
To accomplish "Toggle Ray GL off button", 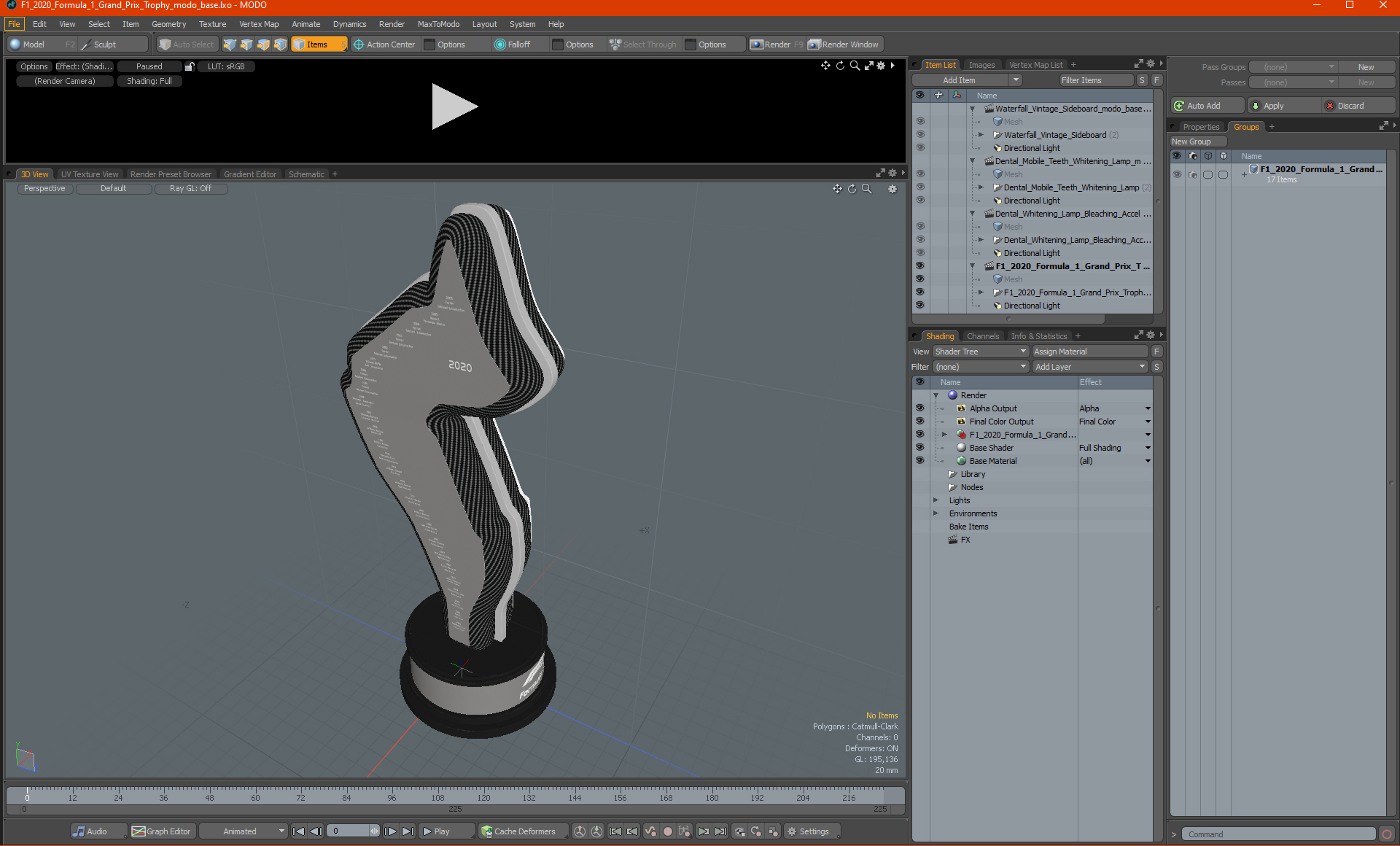I will 191,188.
